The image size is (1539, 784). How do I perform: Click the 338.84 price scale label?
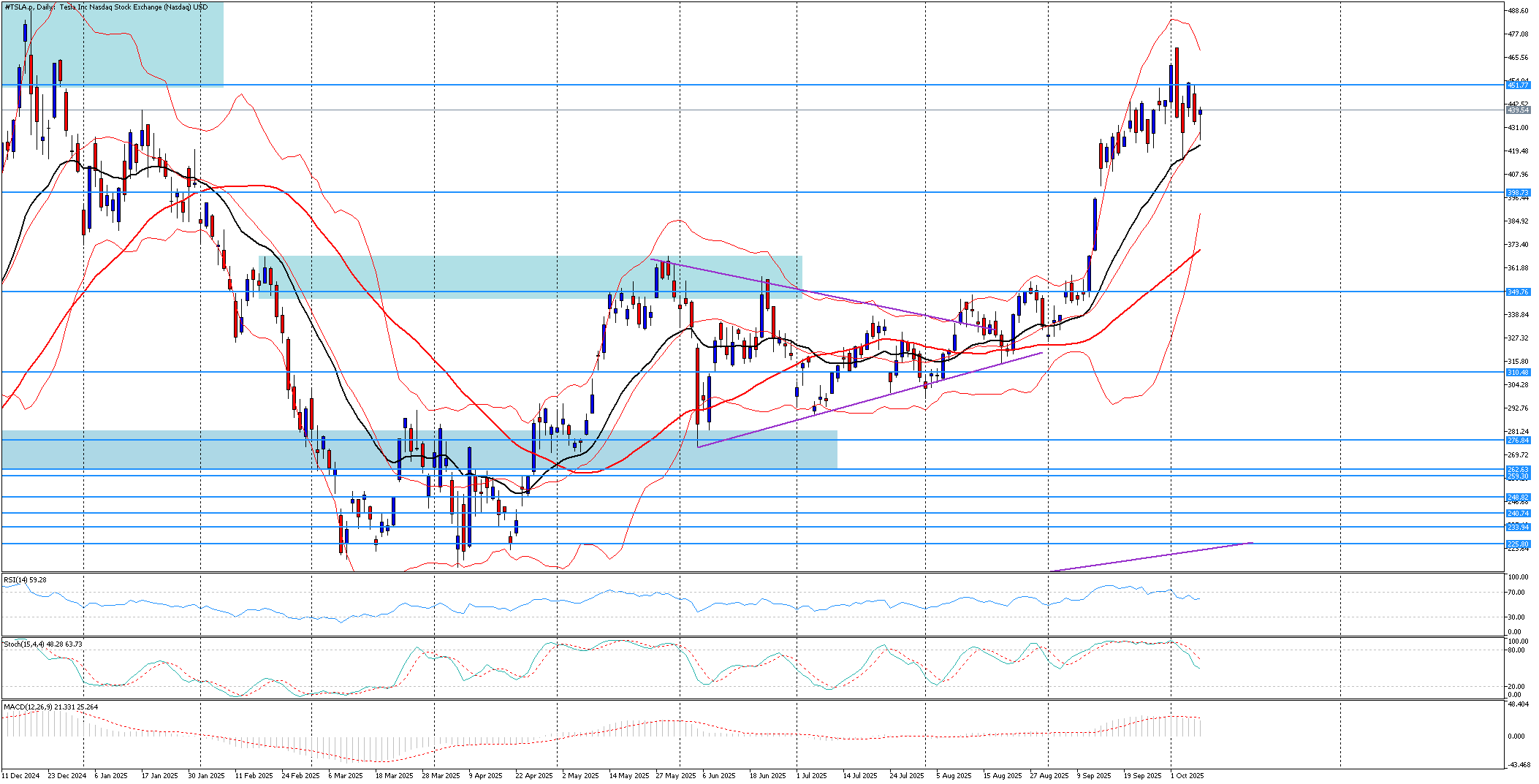(x=1518, y=315)
